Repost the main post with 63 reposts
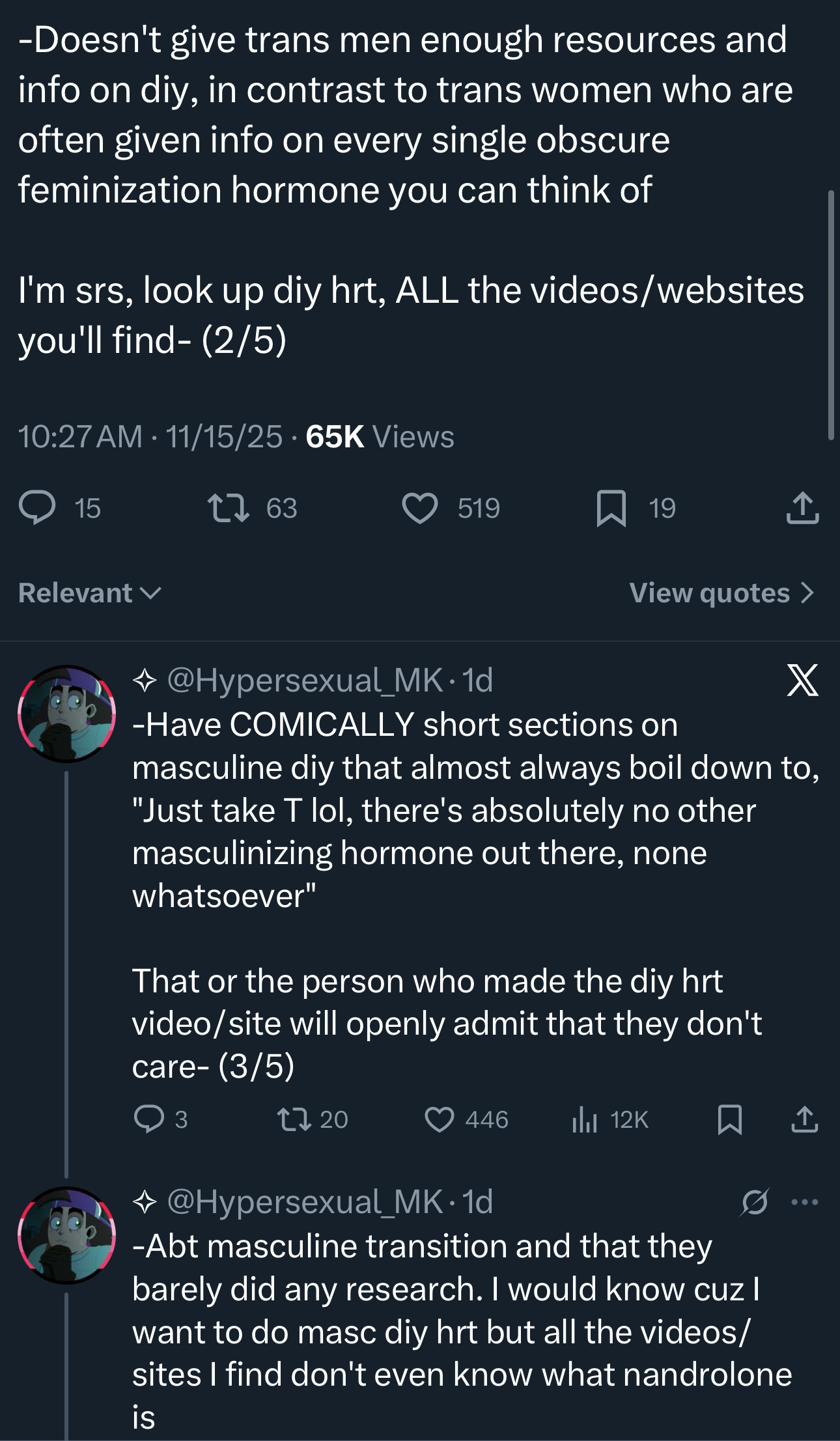840x1441 pixels. [x=228, y=508]
